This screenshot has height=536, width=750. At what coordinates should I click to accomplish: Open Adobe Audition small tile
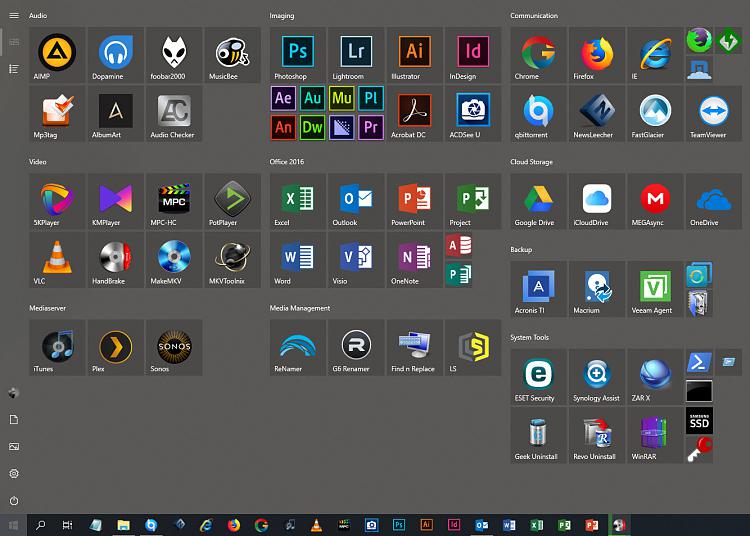click(312, 98)
